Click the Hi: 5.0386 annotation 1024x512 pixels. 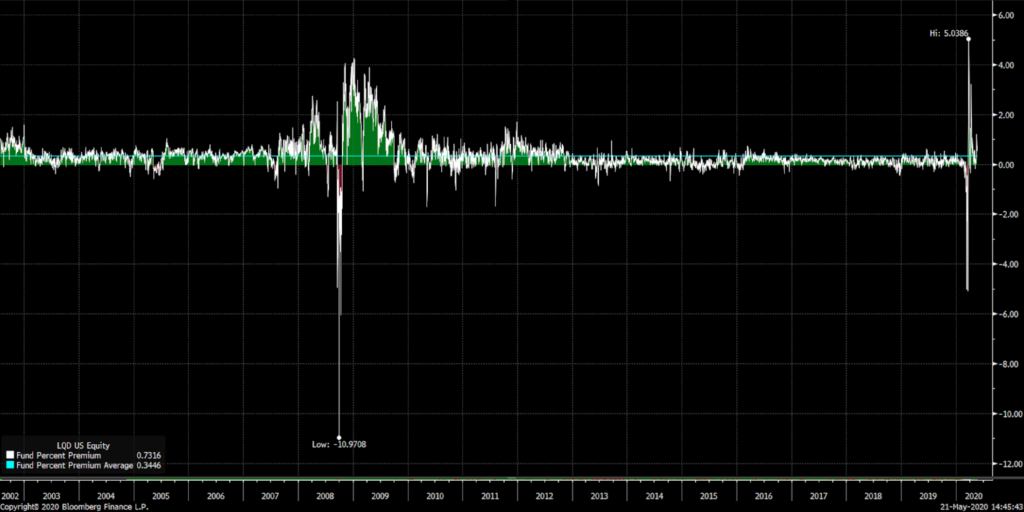[948, 33]
